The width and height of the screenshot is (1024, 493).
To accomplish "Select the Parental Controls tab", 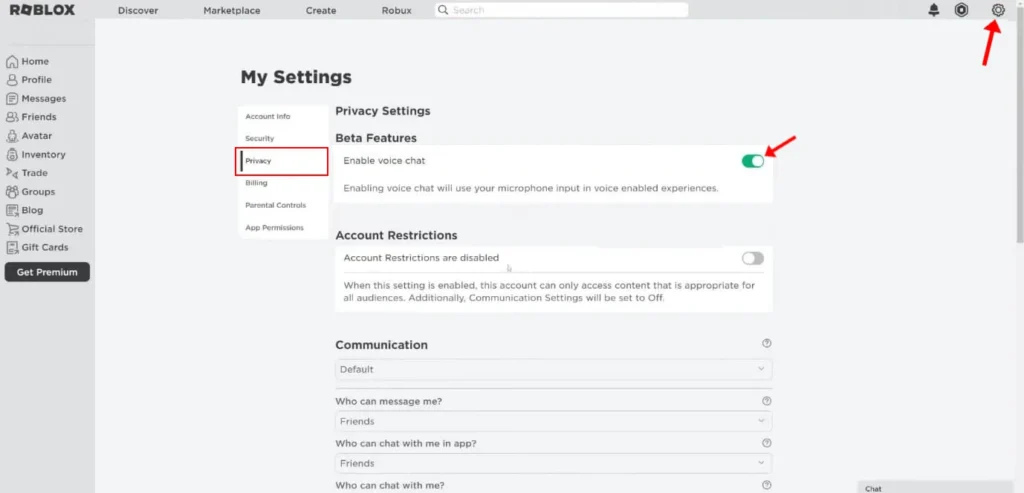I will (275, 205).
